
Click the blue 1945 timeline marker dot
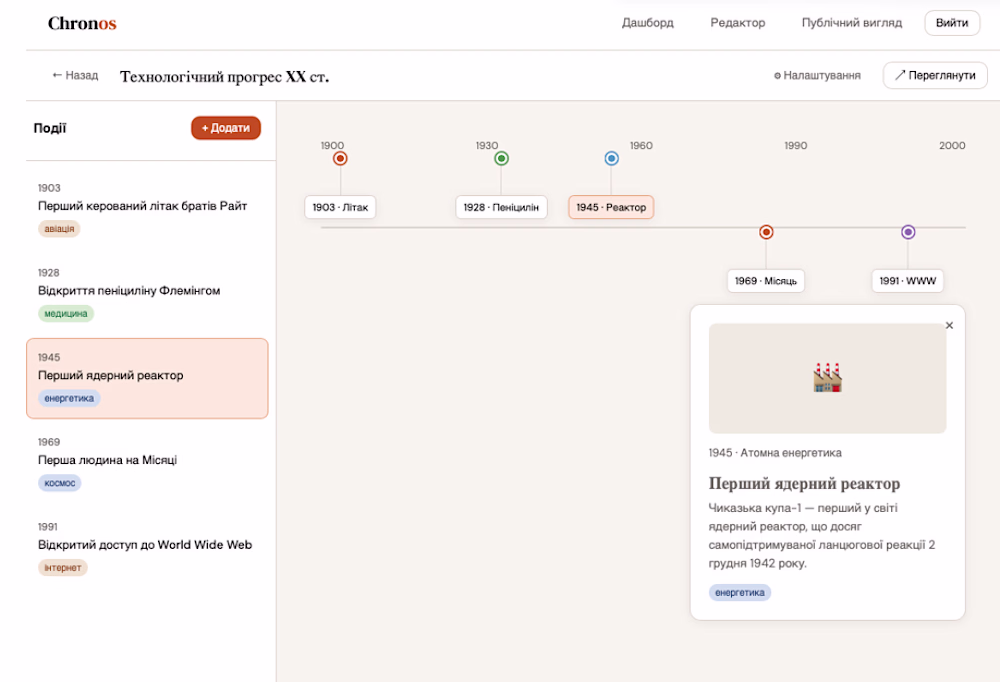(611, 158)
